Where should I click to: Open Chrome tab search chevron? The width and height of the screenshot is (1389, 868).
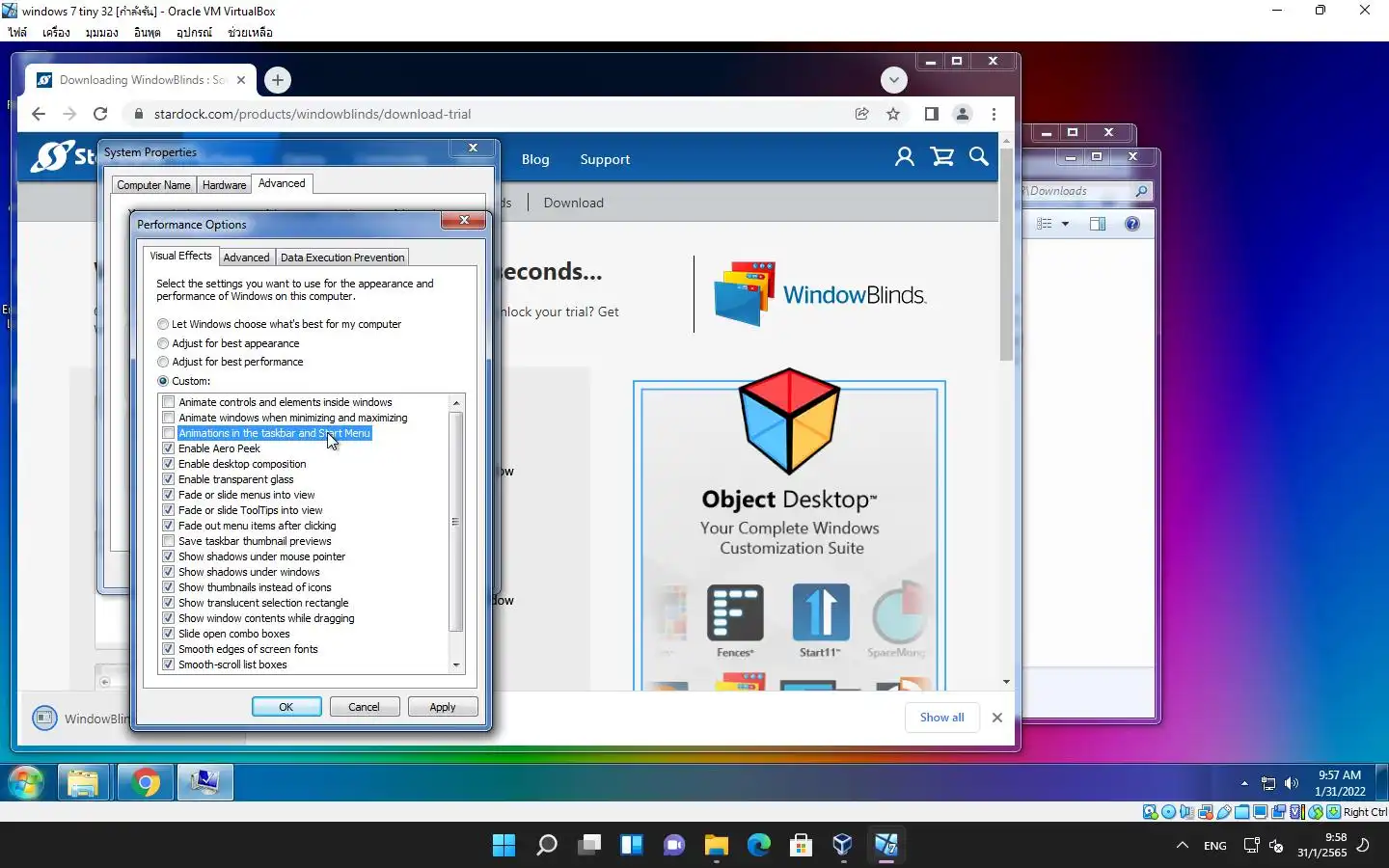[894, 80]
